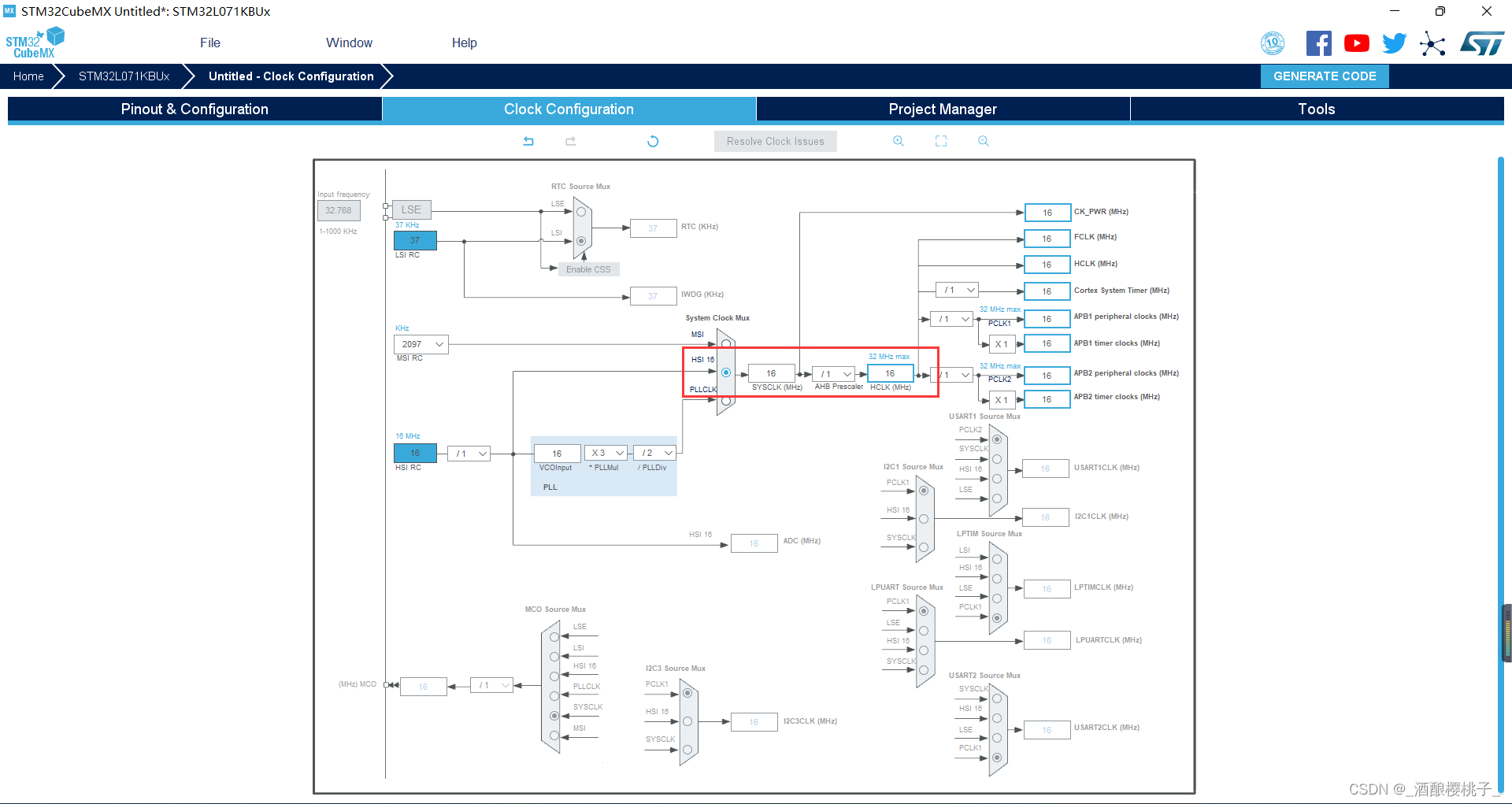Select PCLK1 in I2C3 Source Mux
The height and width of the screenshot is (804, 1512).
(x=687, y=693)
